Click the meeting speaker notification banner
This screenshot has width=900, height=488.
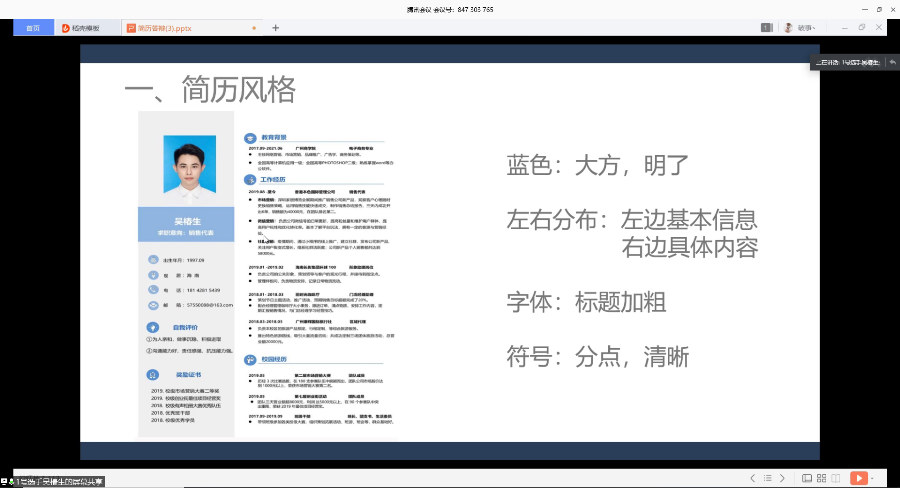click(846, 62)
